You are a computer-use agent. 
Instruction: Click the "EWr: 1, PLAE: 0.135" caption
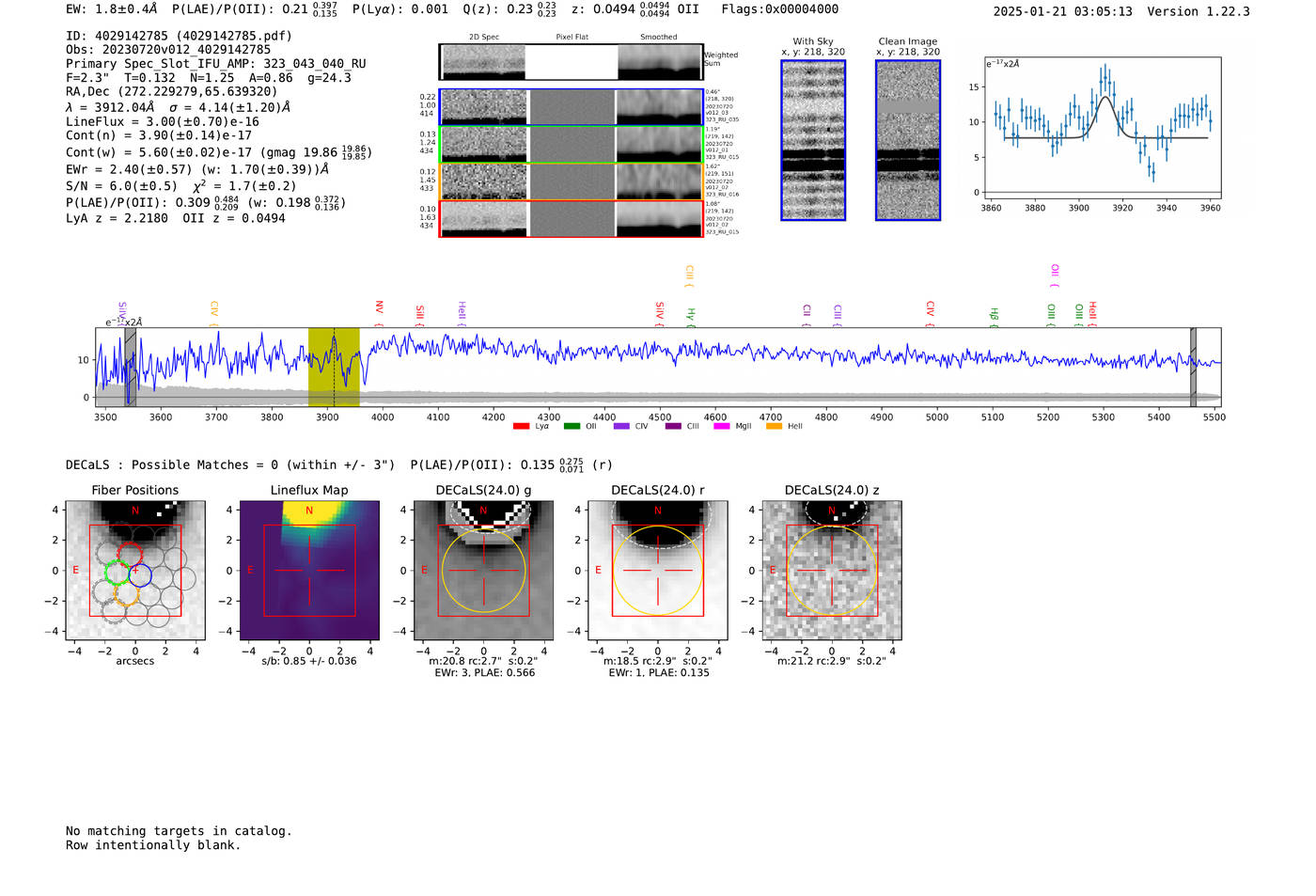(x=659, y=673)
